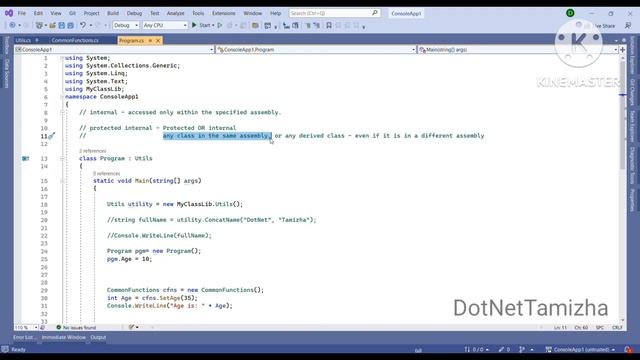
Task: Collapse the class Program block
Action: pyautogui.click(x=62, y=158)
